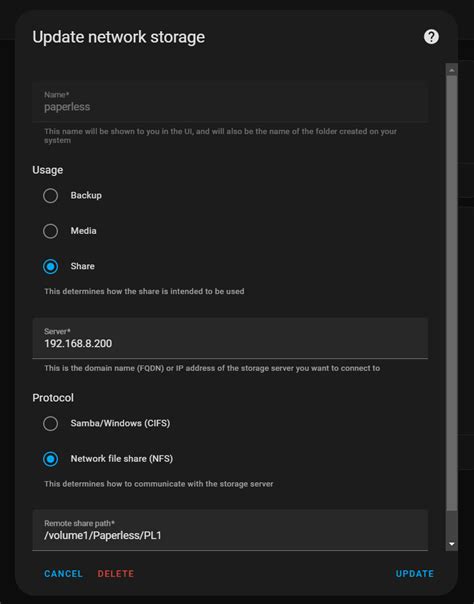Delete this network storage entry
Screen dimensions: 474x604
[x=116, y=574]
